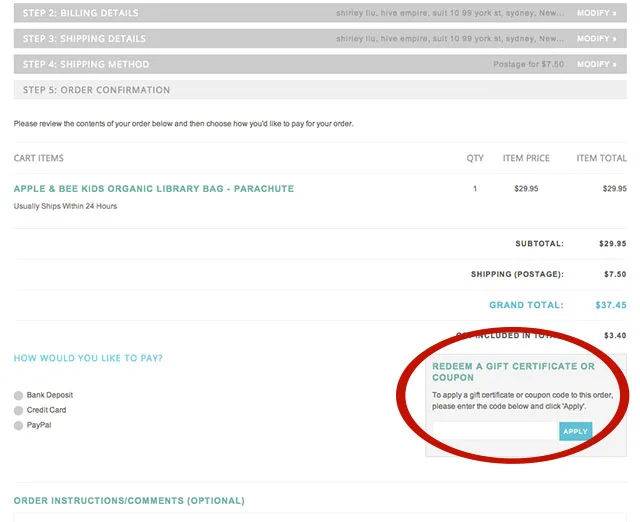Screen dimensions: 640x522
Task: Pick the PayPal payment radio button
Action: click(x=18, y=426)
